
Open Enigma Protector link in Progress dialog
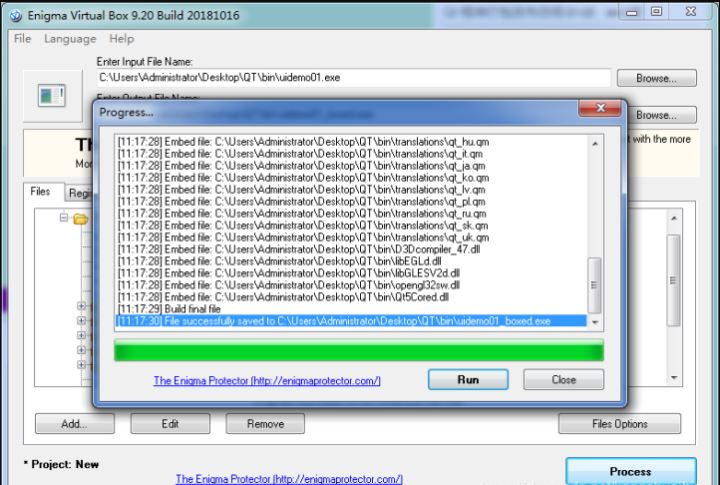point(267,381)
